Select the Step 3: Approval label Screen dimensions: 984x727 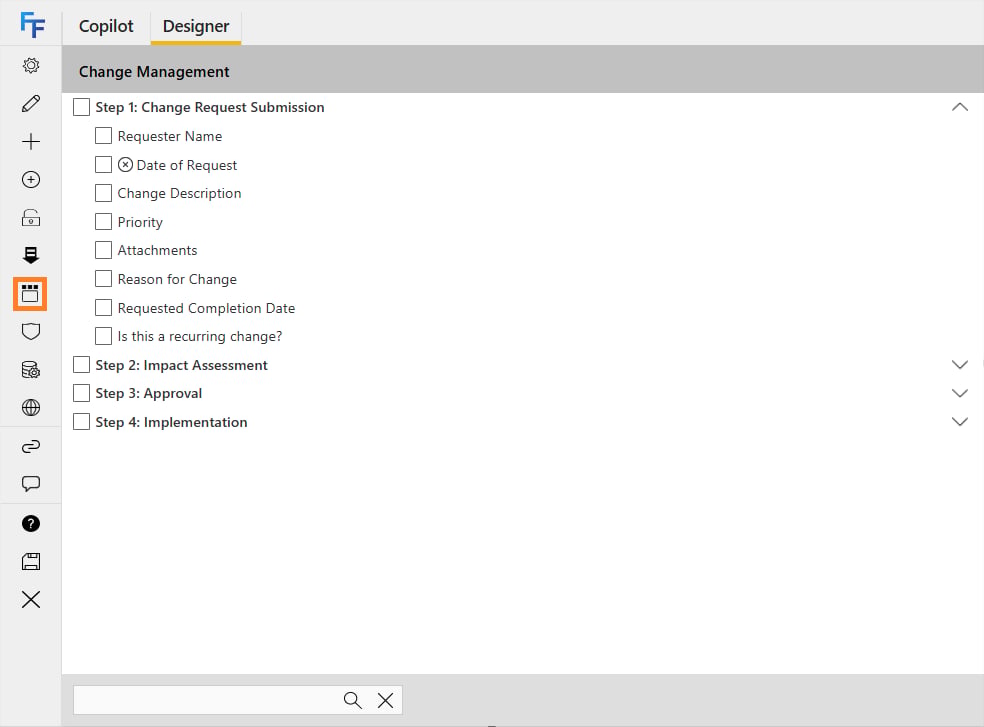tap(149, 394)
